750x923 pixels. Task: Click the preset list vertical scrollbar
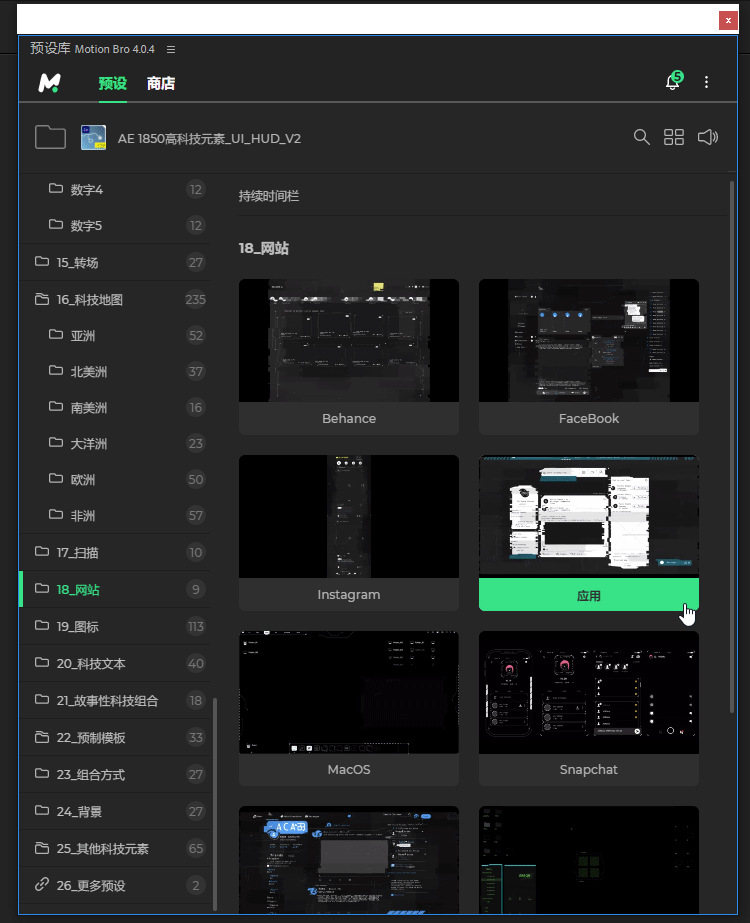[x=732, y=447]
